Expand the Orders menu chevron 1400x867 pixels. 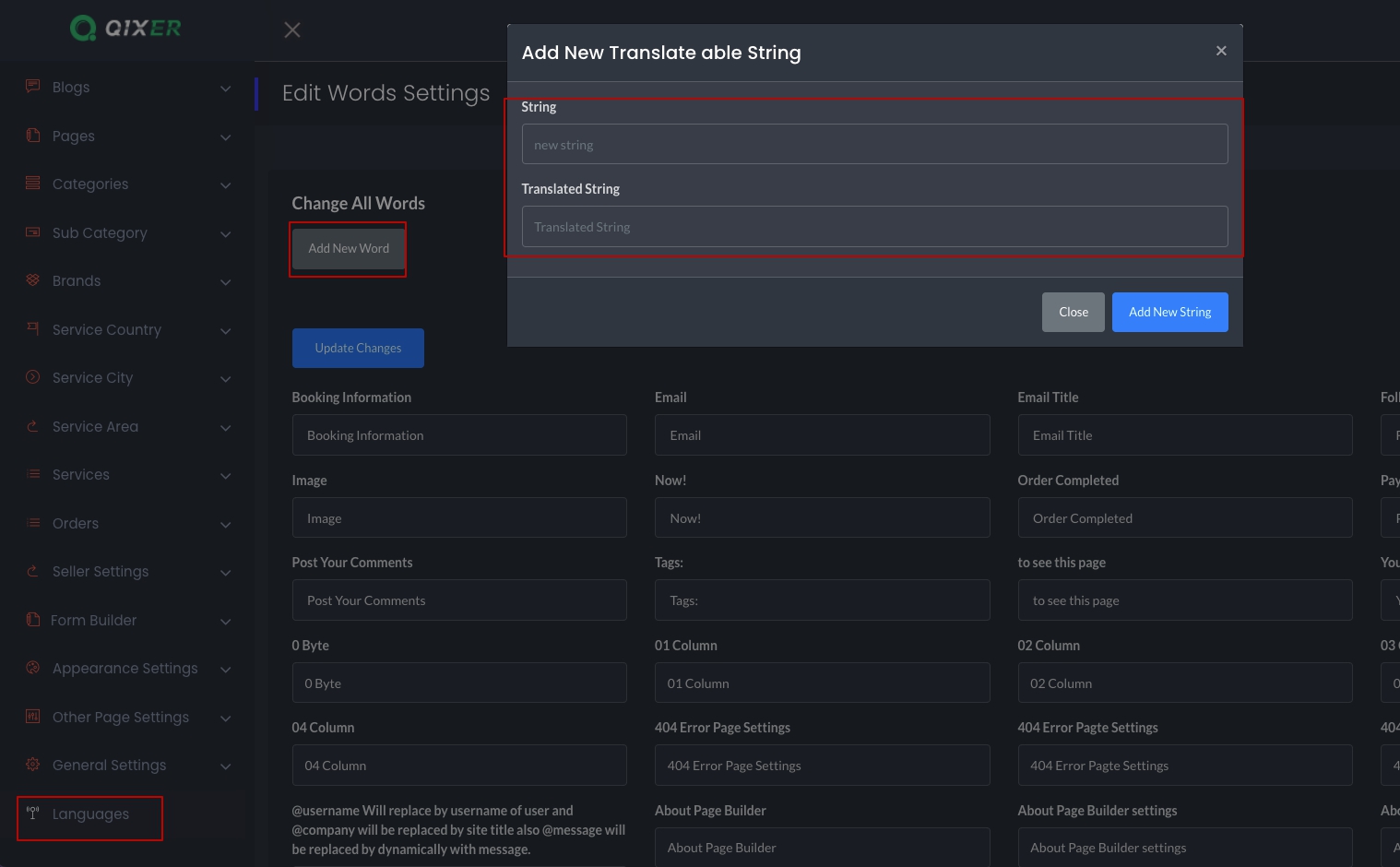(226, 525)
